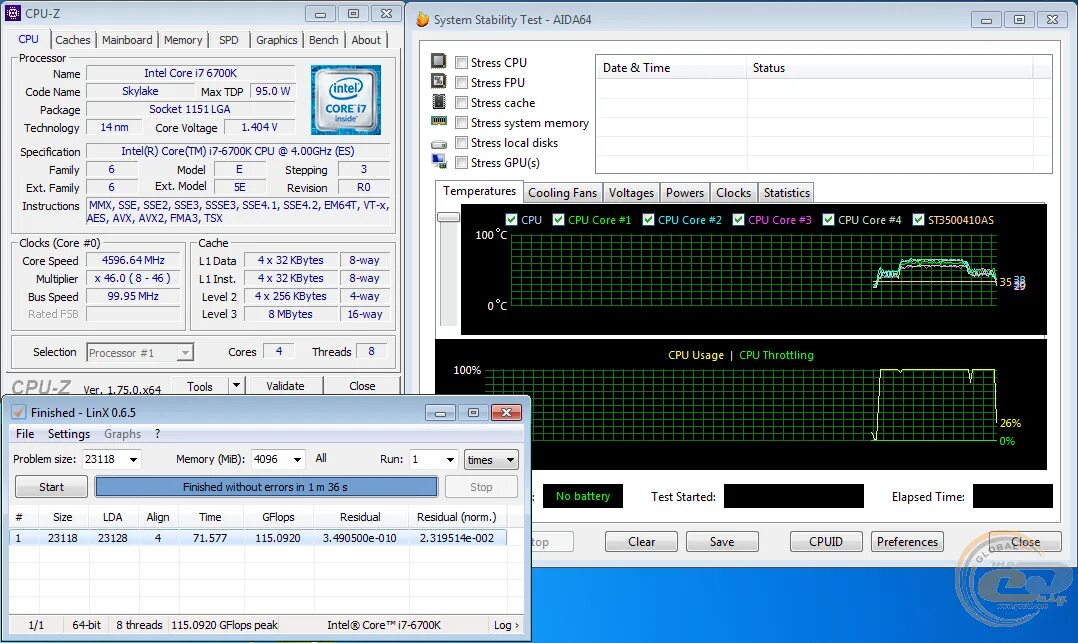1078x643 pixels.
Task: Uncheck the ST3500410AS graph checkbox
Action: click(x=918, y=219)
